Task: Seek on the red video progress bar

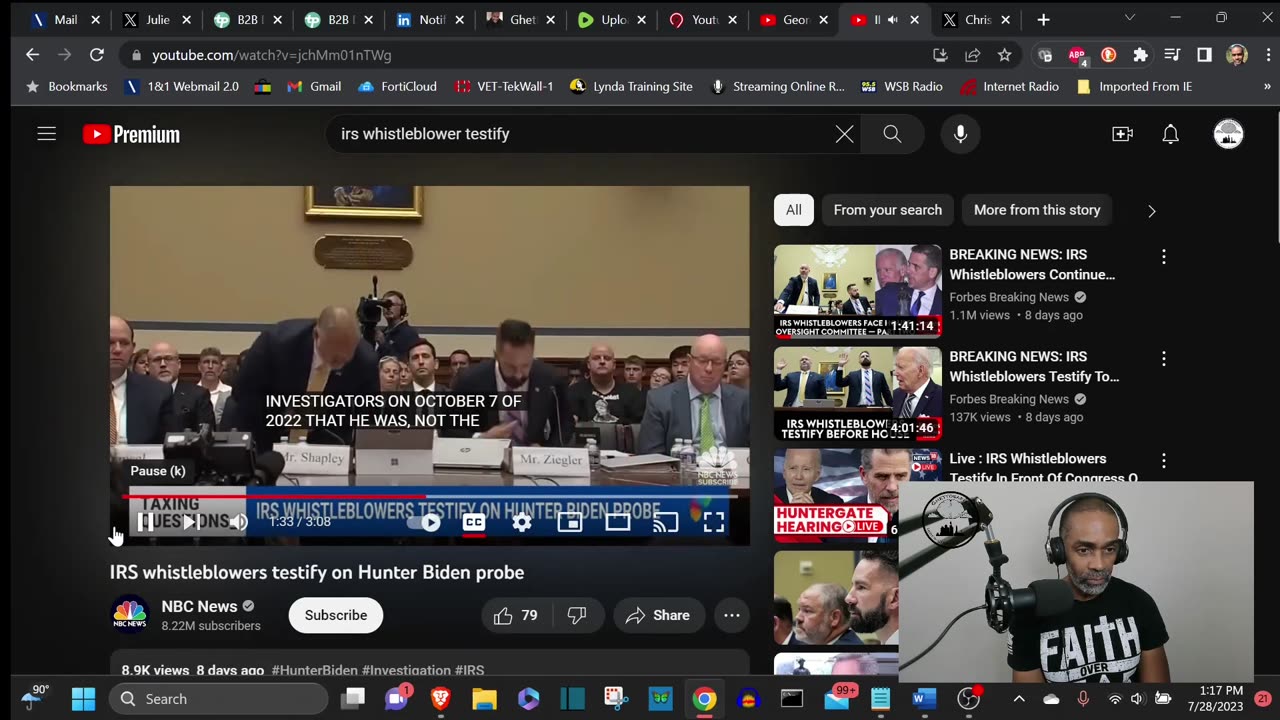Action: (x=430, y=495)
